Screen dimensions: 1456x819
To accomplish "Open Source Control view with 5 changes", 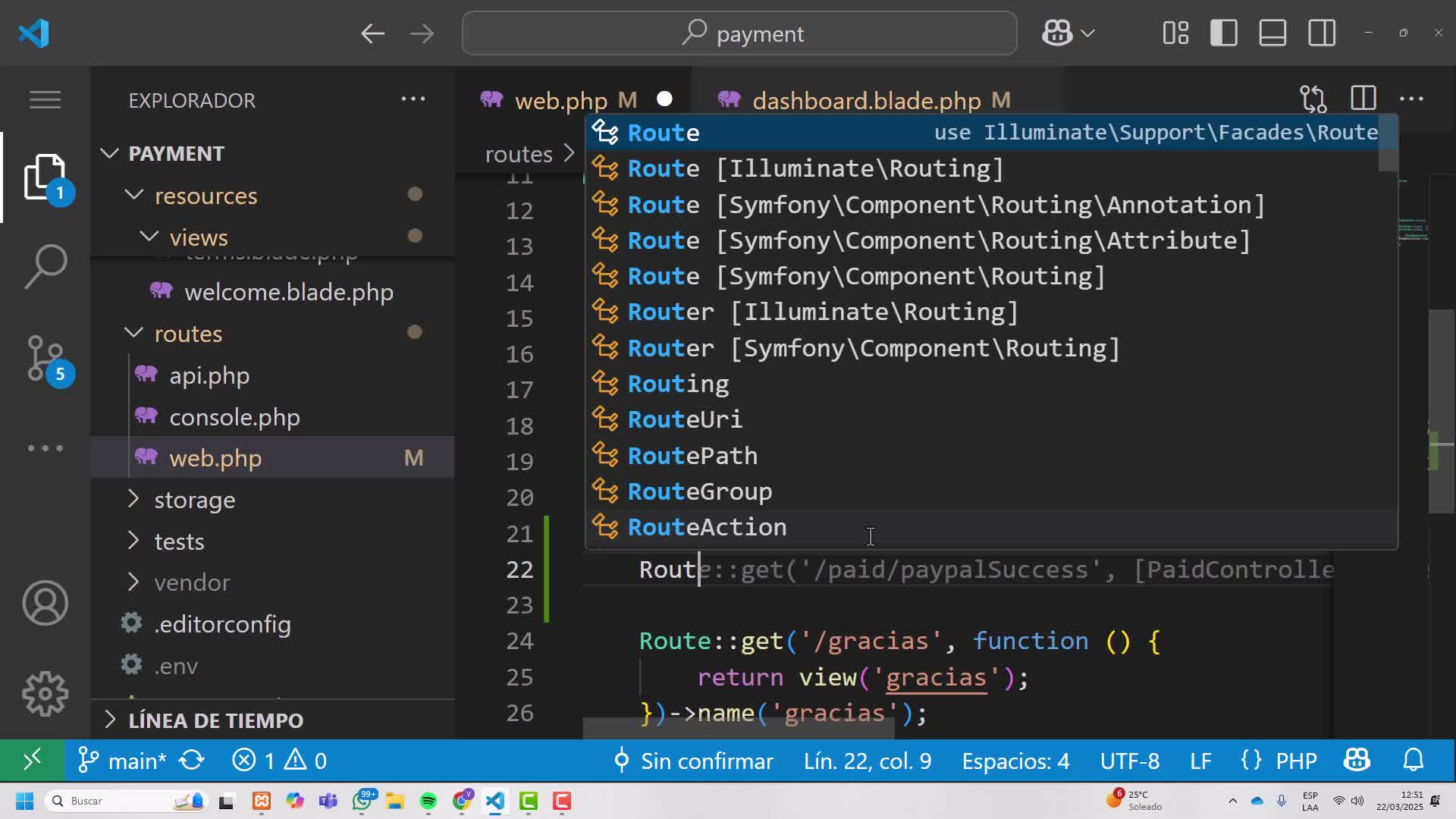I will (45, 357).
